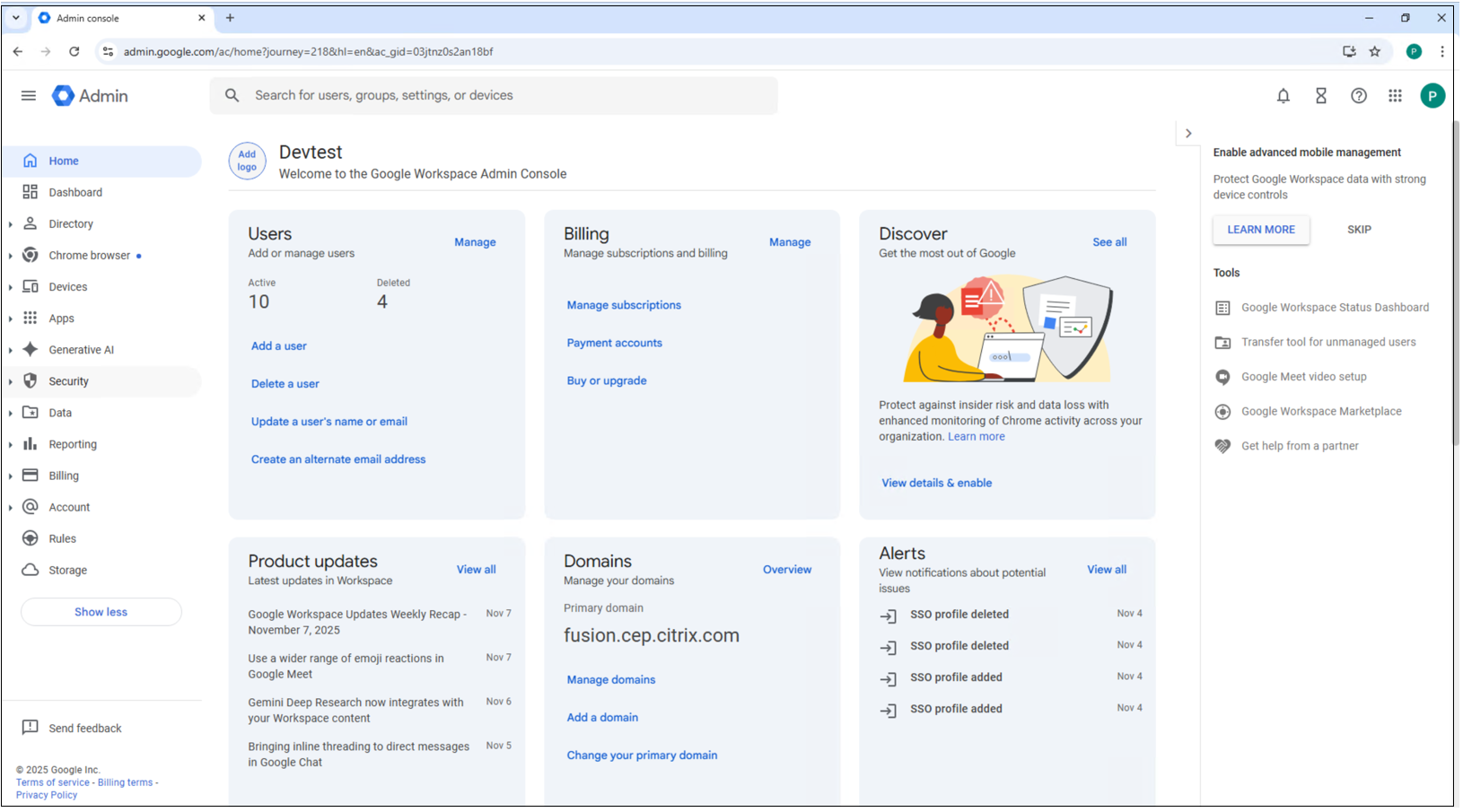Expand the Reporting section arrow
The width and height of the screenshot is (1463, 812).
pos(11,445)
